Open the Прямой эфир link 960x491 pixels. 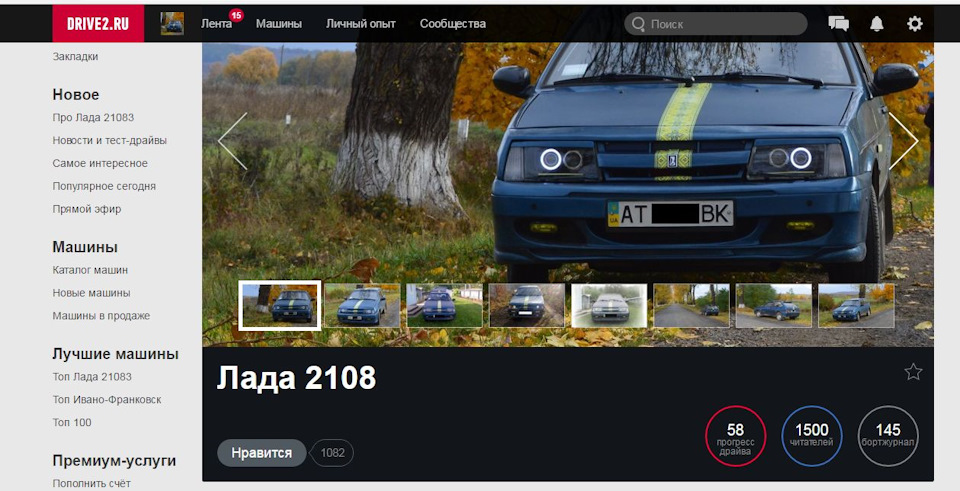[87, 209]
